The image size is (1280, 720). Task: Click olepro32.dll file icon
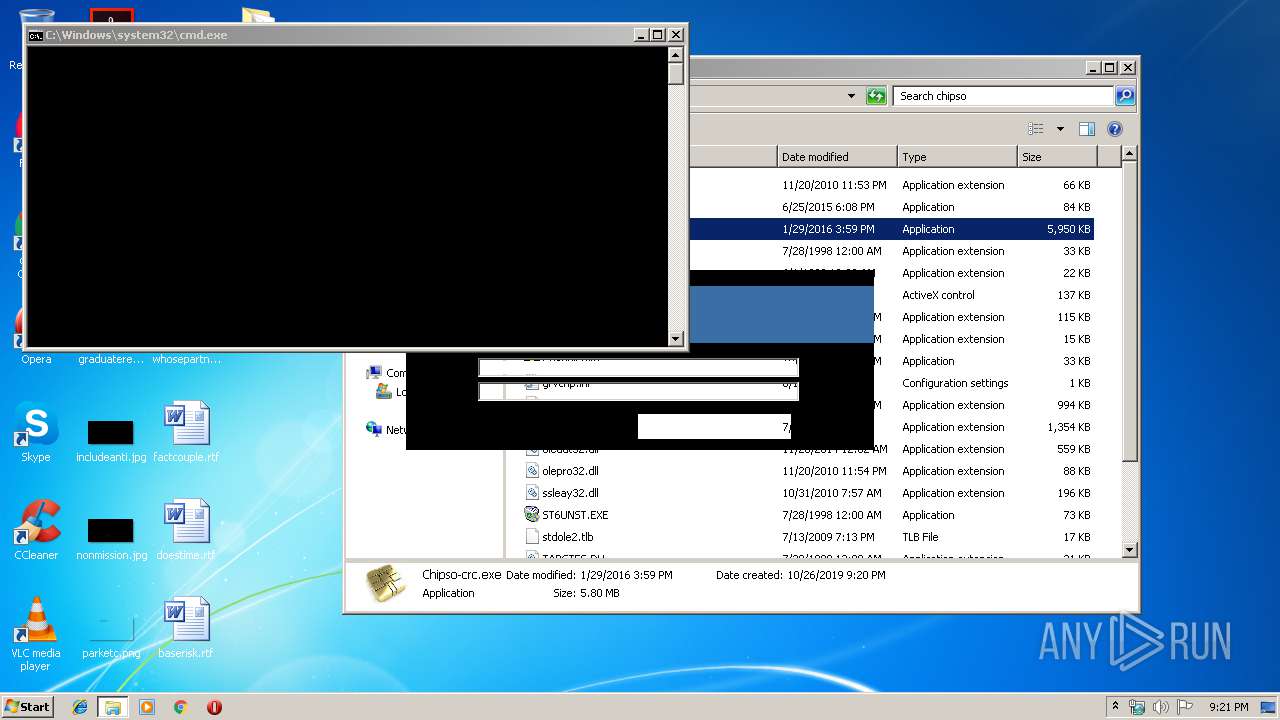532,471
